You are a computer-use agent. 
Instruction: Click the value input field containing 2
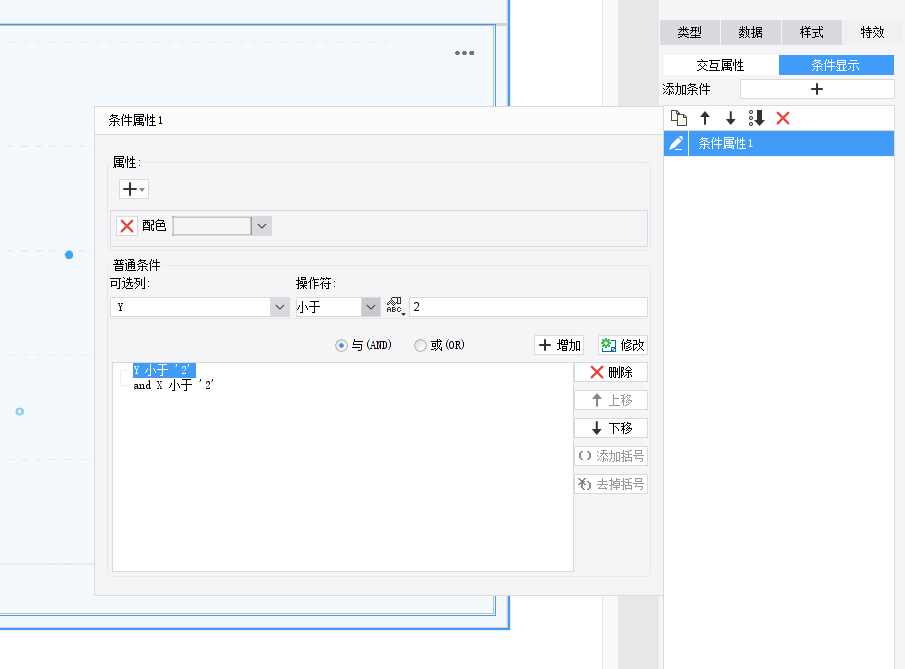tap(528, 307)
